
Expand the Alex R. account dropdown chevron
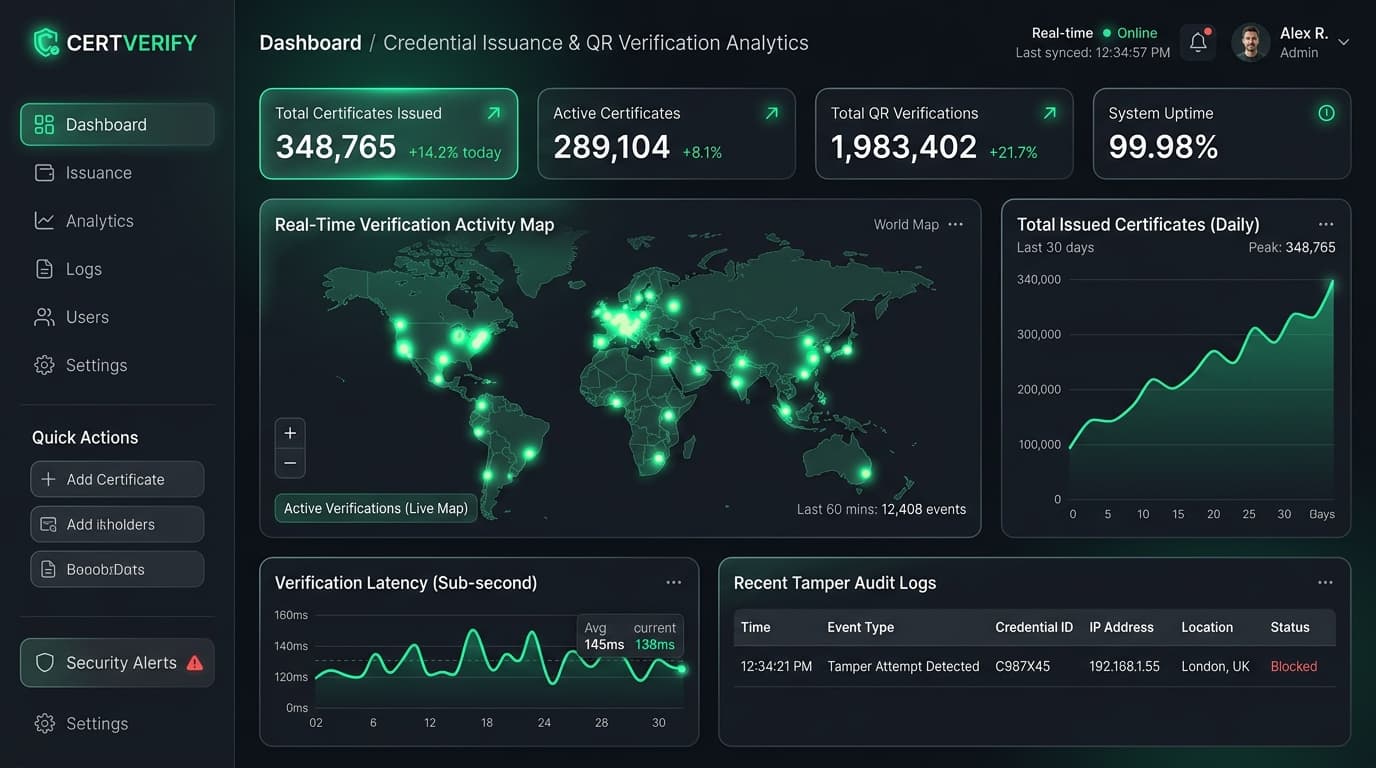1343,42
